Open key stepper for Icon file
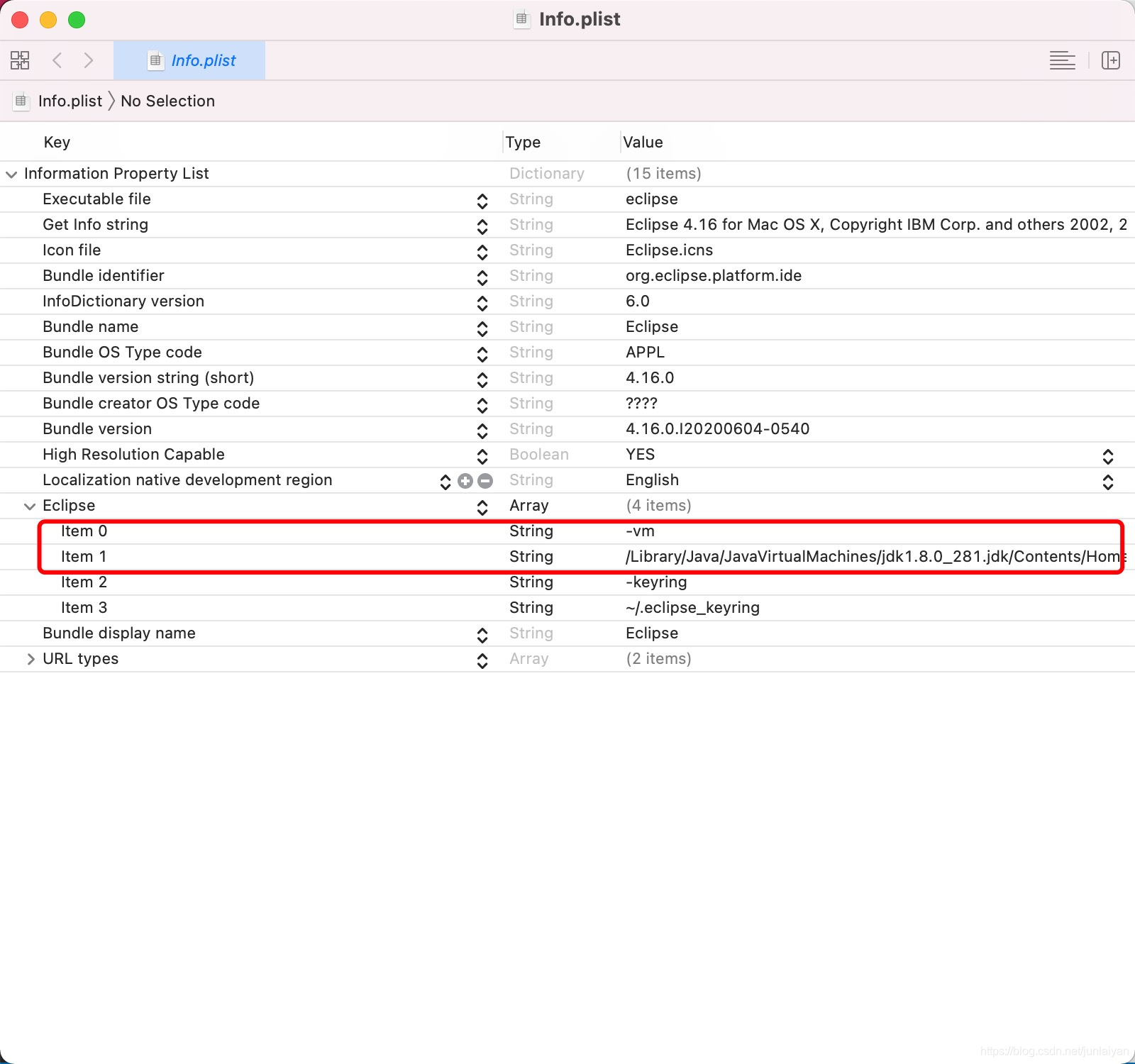 click(x=482, y=252)
